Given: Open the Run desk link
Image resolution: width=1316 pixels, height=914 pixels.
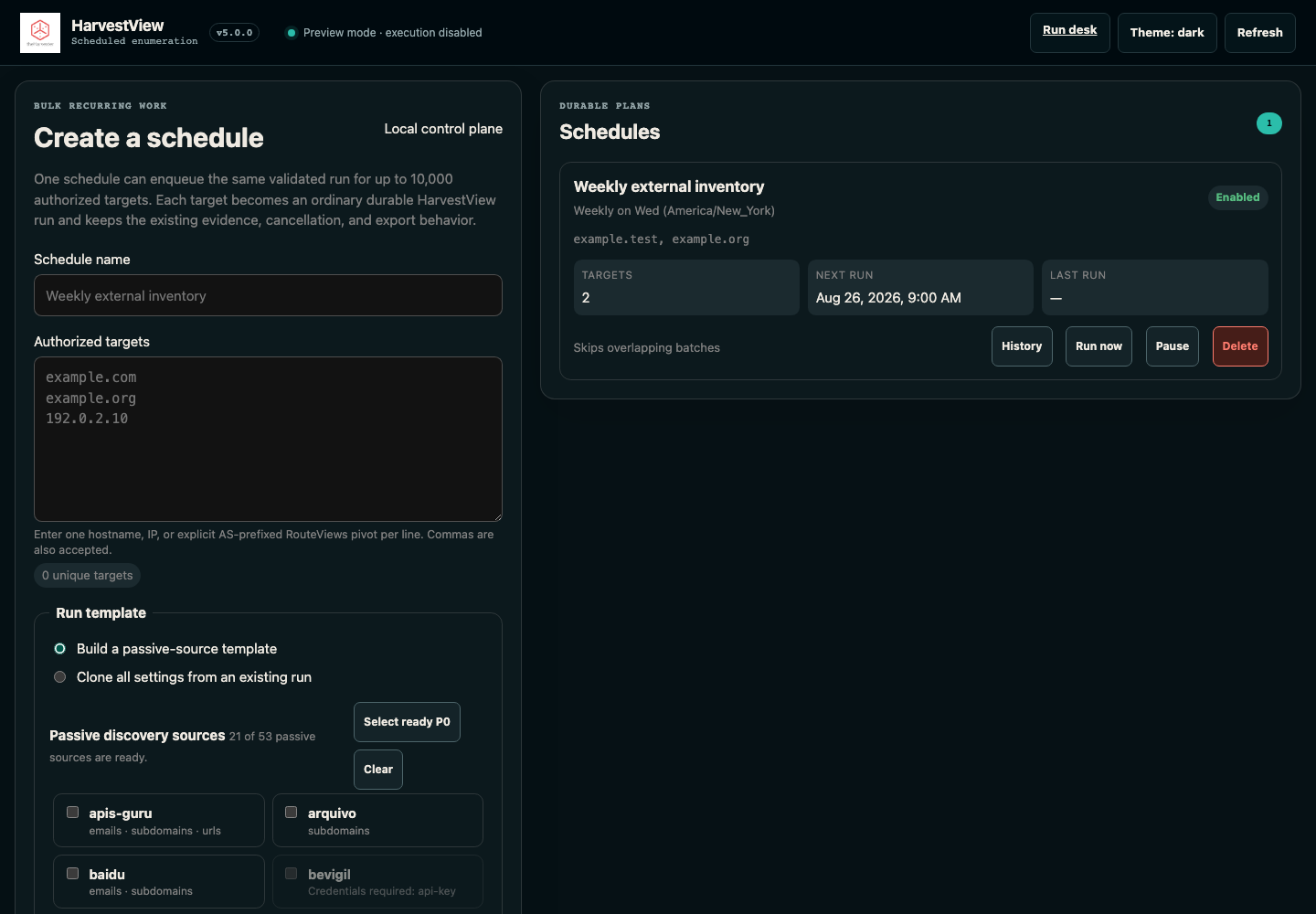Looking at the screenshot, I should click(1069, 32).
